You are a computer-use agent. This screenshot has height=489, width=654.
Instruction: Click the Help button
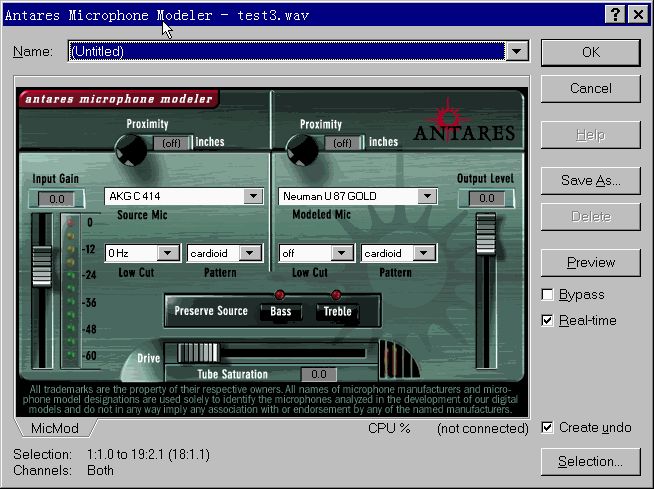591,135
